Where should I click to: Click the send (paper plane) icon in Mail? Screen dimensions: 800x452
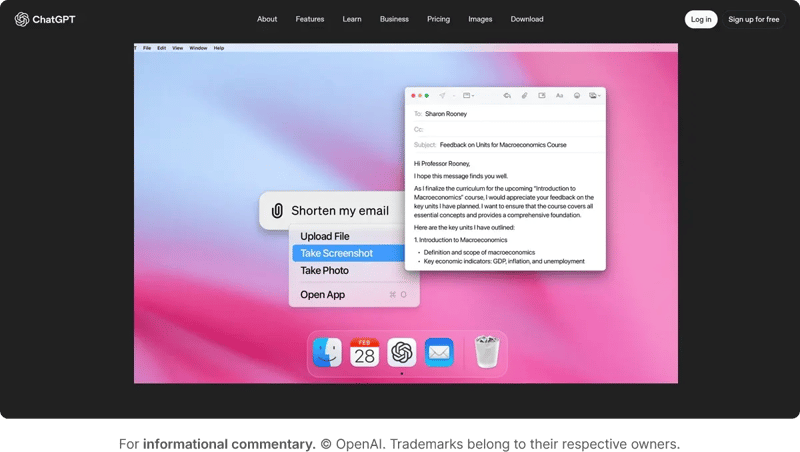(x=442, y=95)
